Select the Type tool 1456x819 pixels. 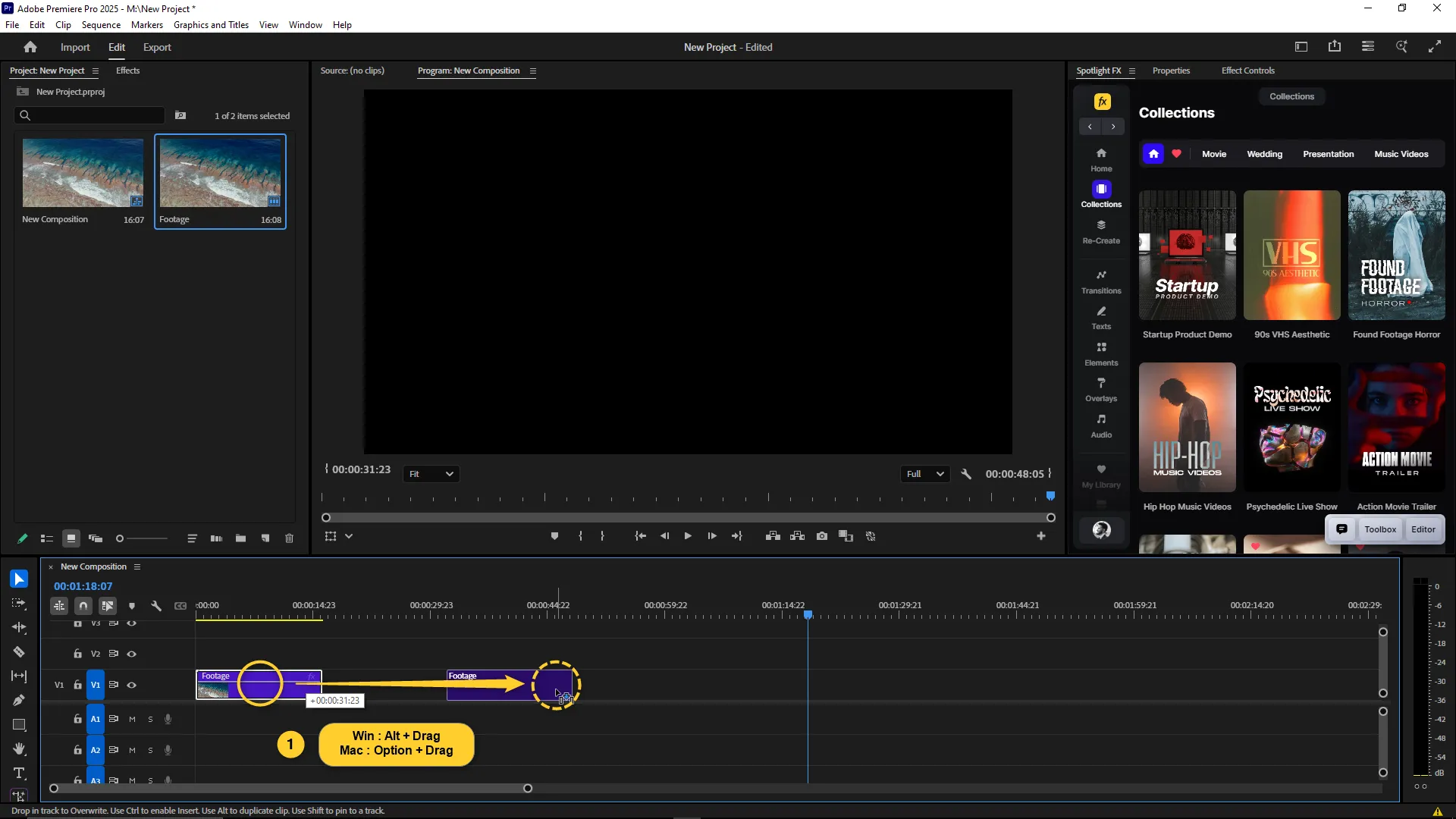pyautogui.click(x=19, y=773)
